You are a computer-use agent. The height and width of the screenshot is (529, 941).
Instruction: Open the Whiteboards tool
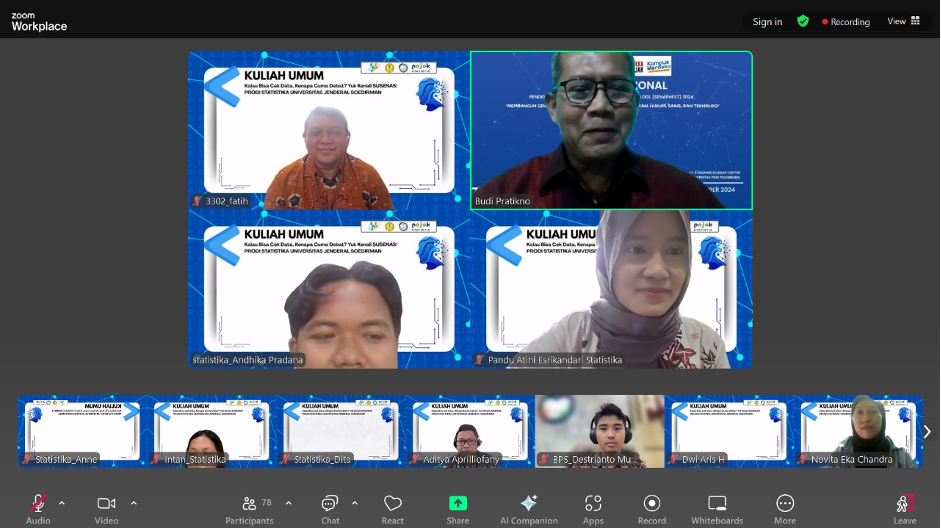click(717, 508)
